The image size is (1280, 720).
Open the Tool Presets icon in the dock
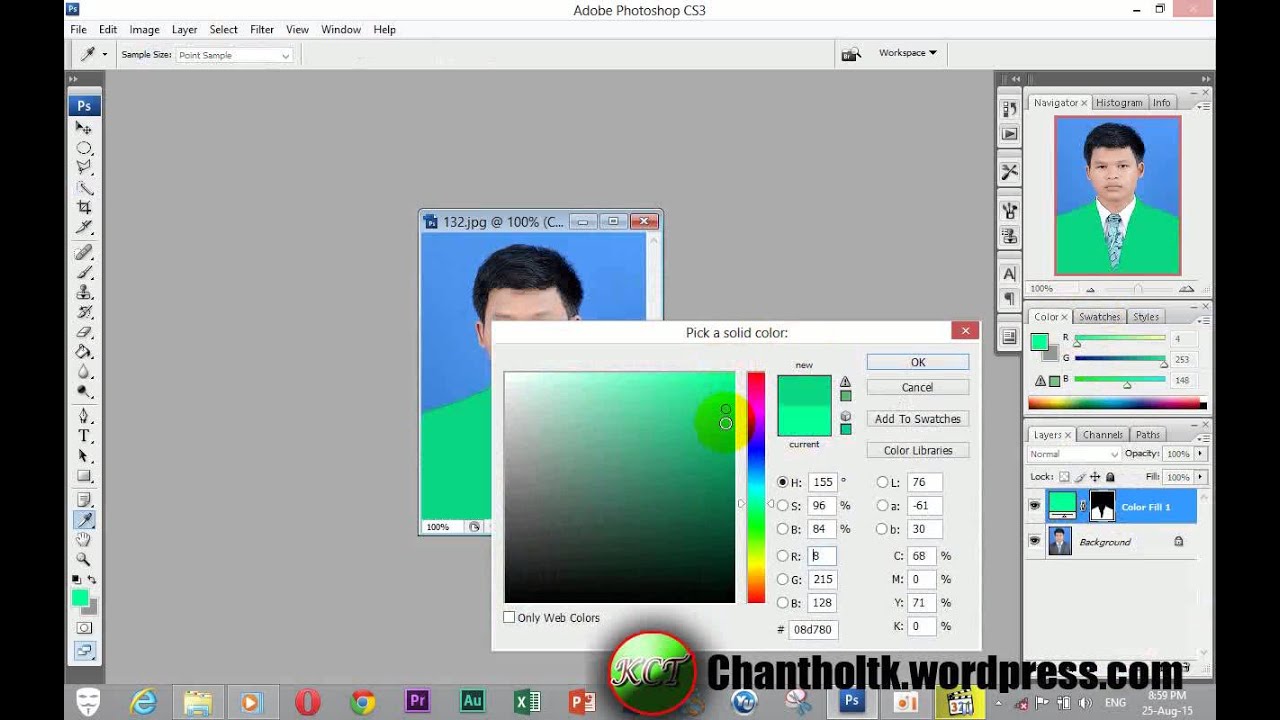1009,172
